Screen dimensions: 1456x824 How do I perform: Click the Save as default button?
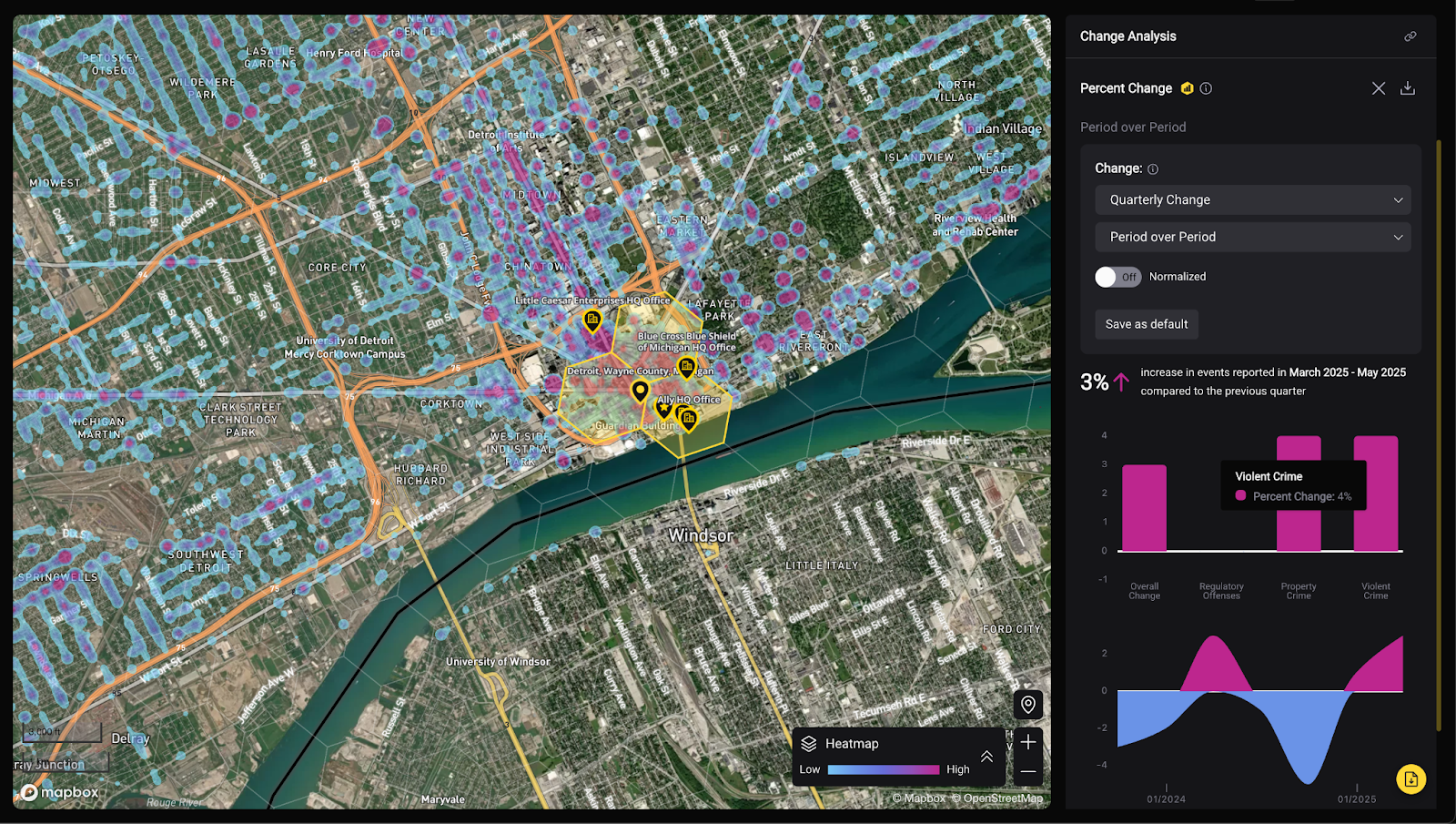point(1147,324)
